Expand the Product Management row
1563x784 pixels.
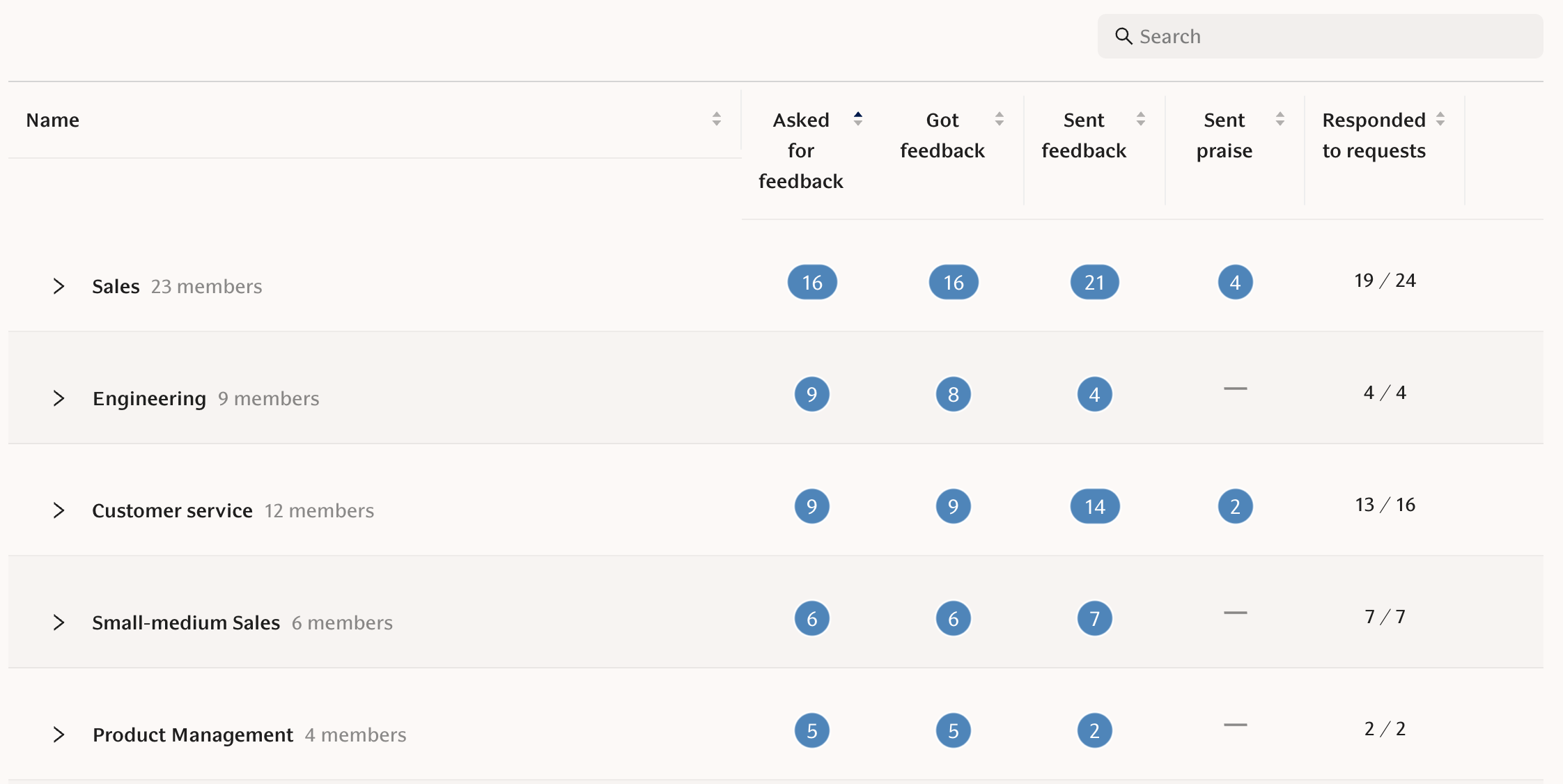tap(59, 735)
